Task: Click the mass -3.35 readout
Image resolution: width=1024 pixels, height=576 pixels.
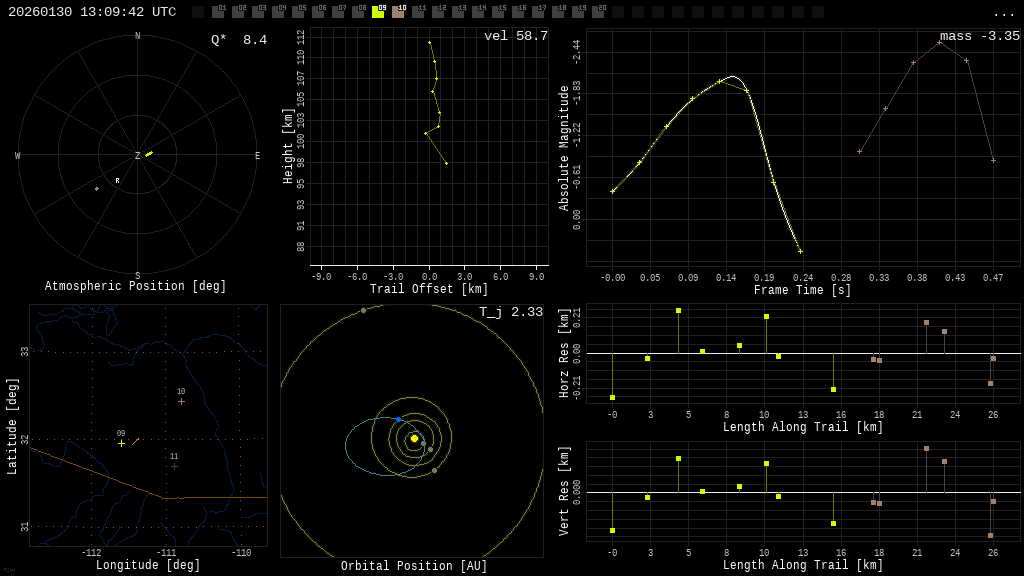Action: click(x=979, y=36)
